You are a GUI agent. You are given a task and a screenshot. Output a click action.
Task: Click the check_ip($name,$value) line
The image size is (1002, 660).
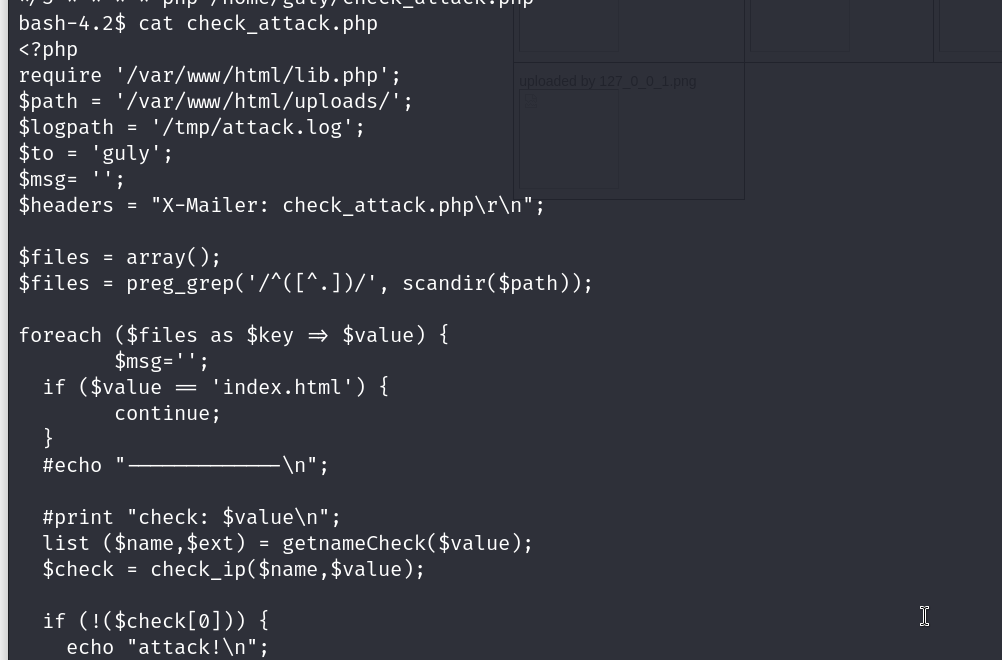tap(233, 569)
